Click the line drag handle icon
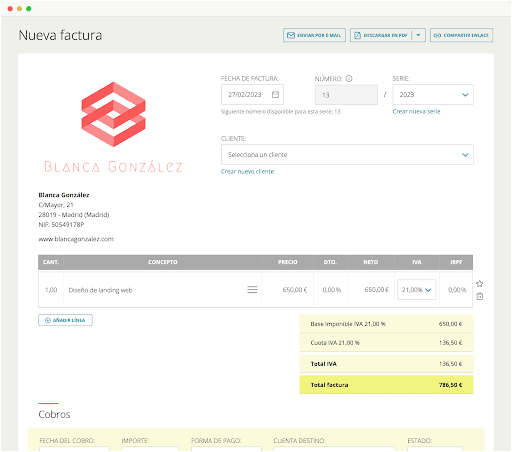This screenshot has height=452, width=512. [252, 290]
